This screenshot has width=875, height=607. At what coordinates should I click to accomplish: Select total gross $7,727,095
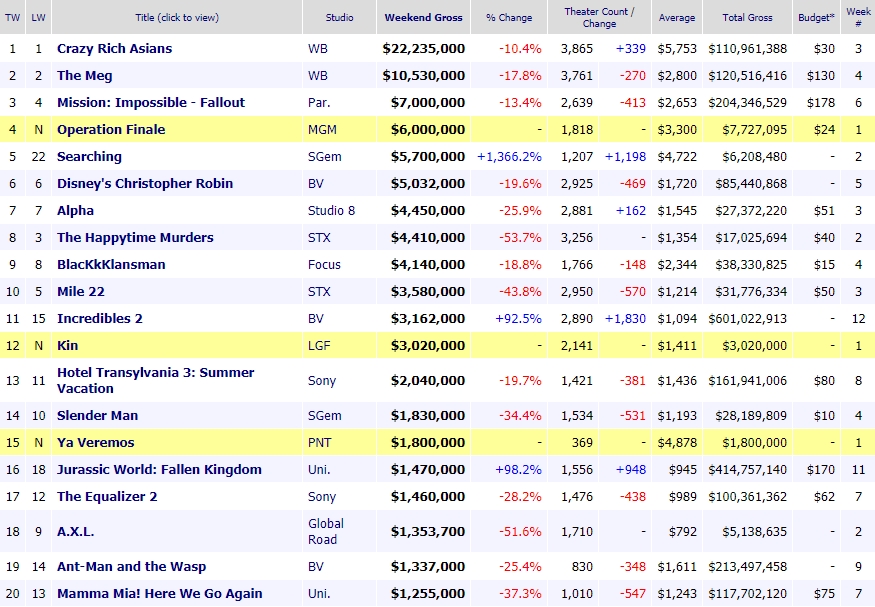754,129
